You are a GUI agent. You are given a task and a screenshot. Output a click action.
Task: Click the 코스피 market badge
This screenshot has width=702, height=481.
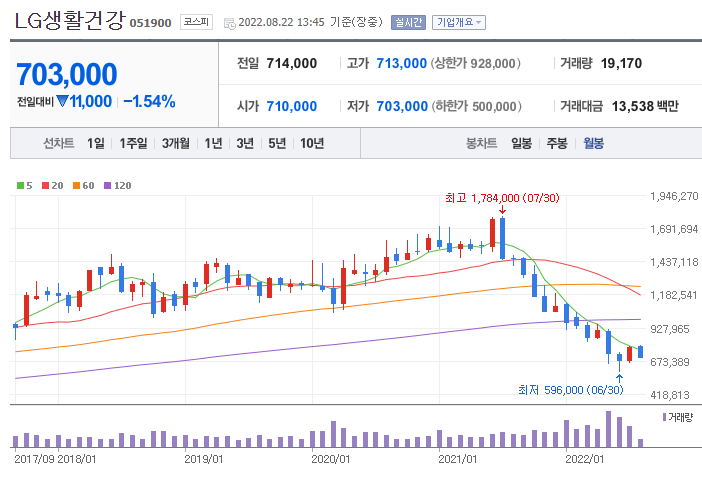coord(196,22)
